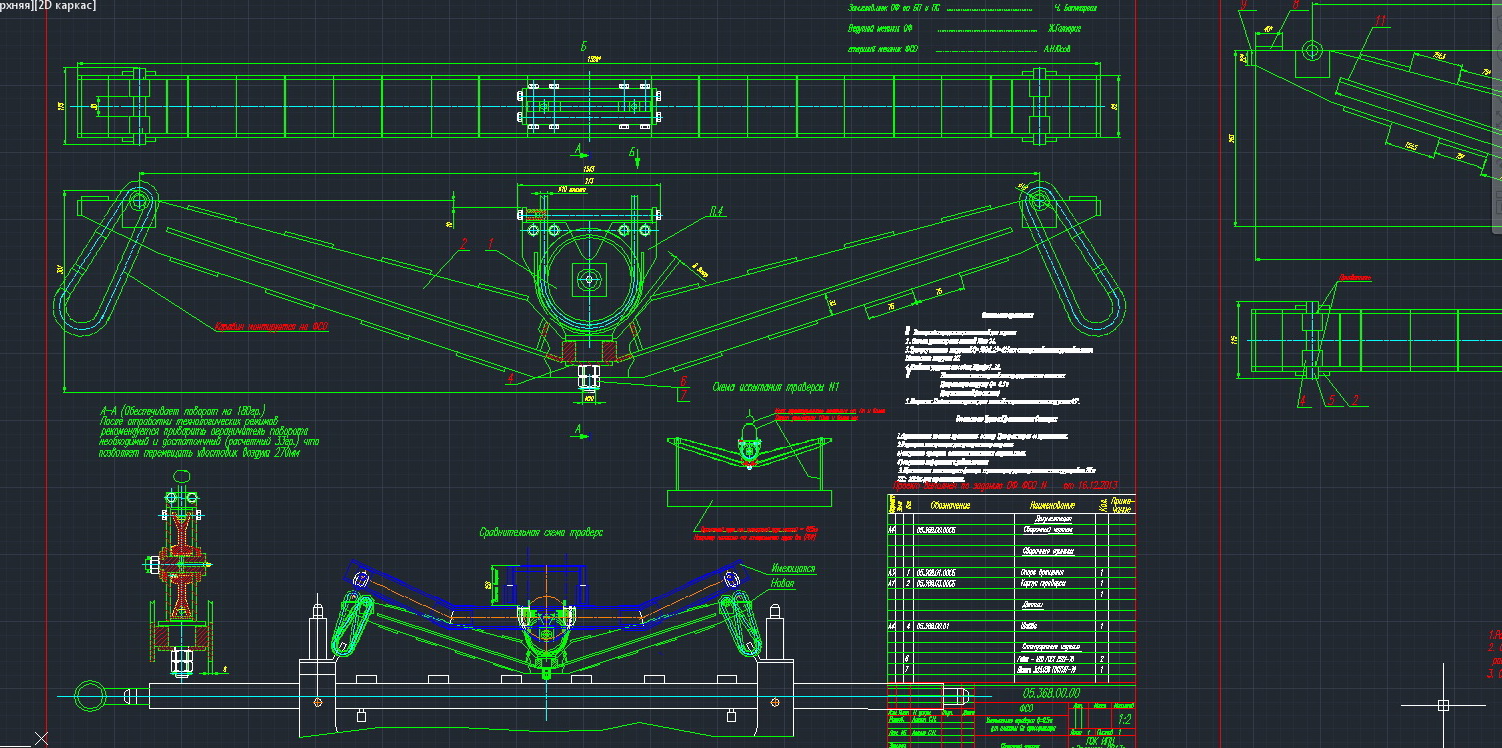Click the 'Кол.' column header
This screenshot has width=1502, height=748.
click(1103, 504)
